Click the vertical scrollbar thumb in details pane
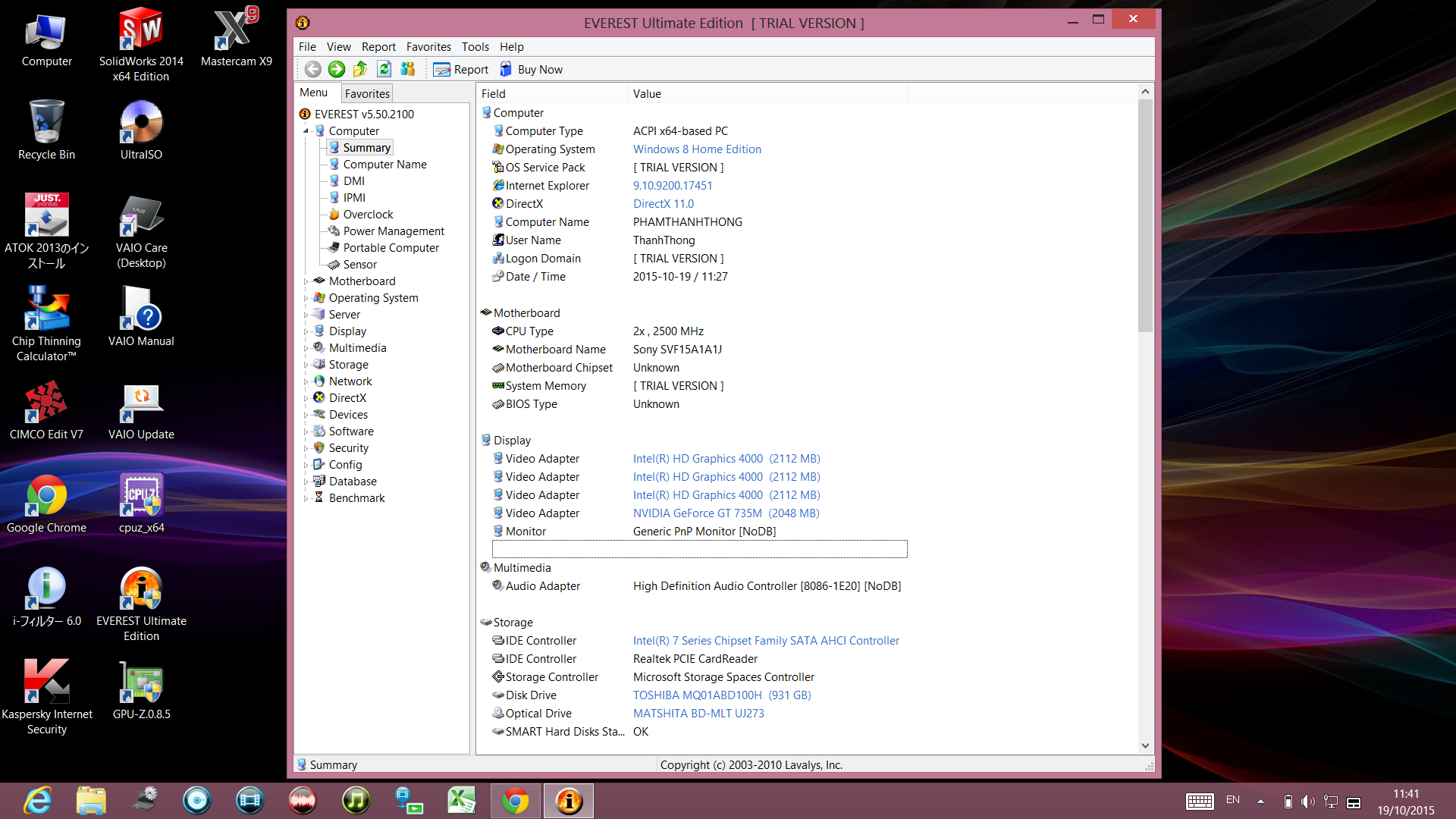Screen dimensions: 1456x819 click(1145, 215)
